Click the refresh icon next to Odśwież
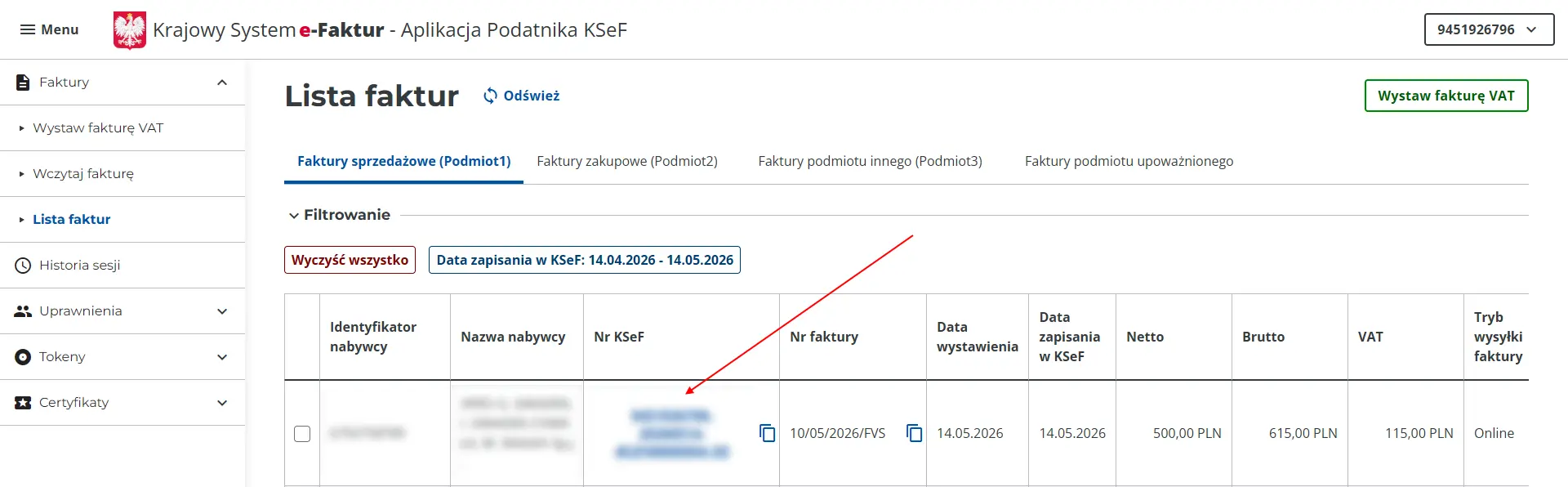The height and width of the screenshot is (487, 1568). [x=490, y=96]
